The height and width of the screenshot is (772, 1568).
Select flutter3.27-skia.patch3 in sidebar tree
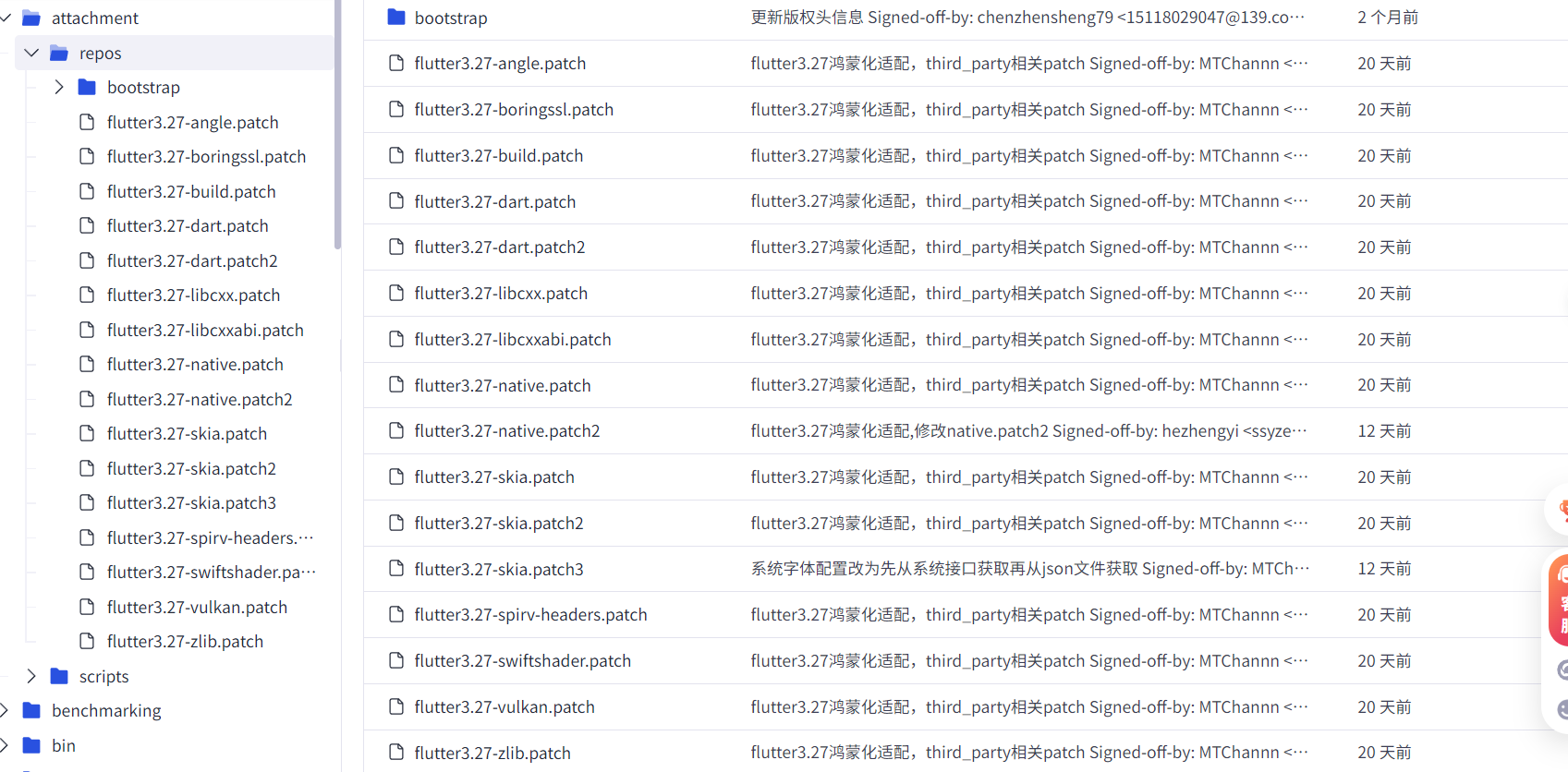[191, 502]
